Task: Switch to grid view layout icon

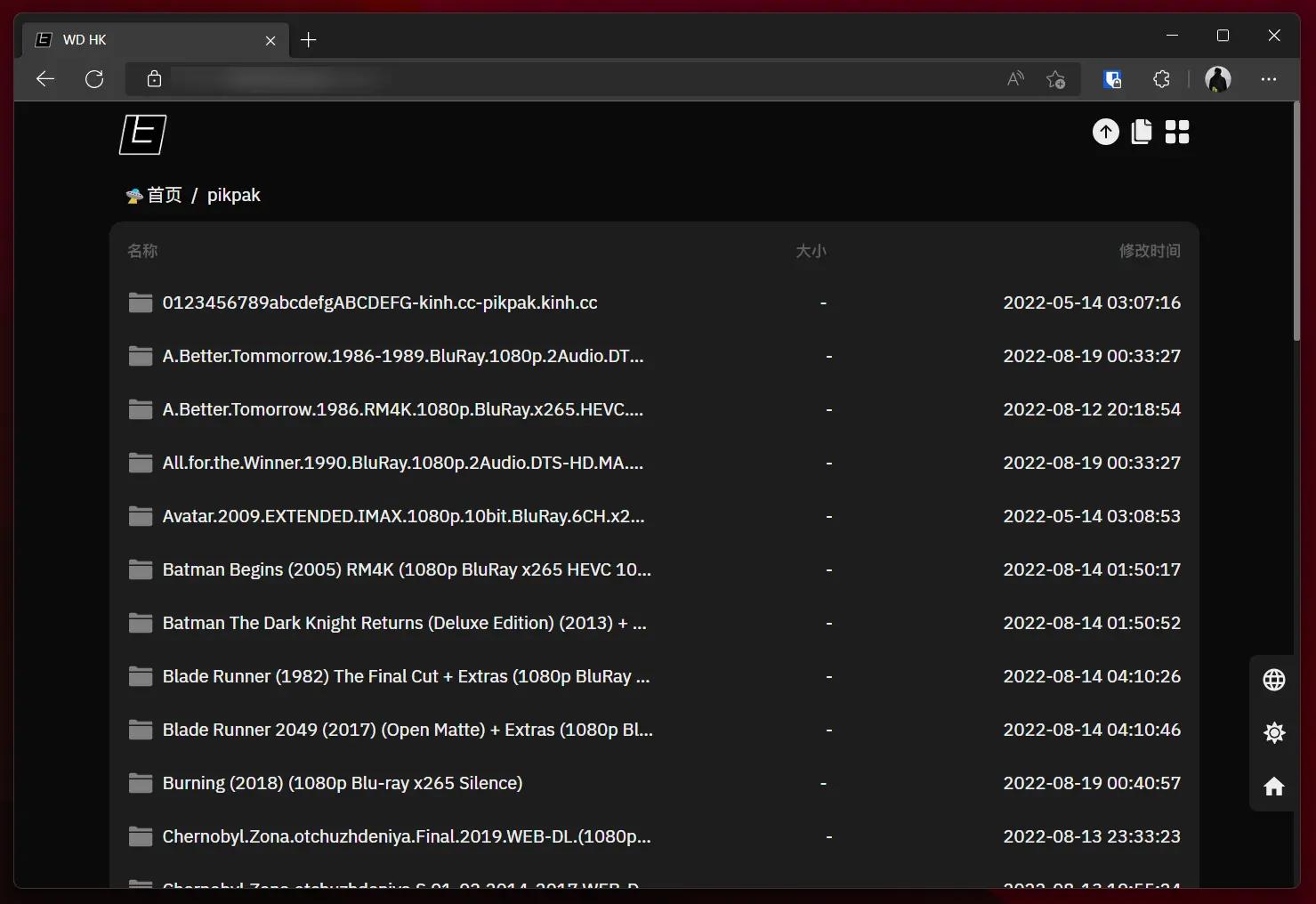Action: pos(1176,132)
